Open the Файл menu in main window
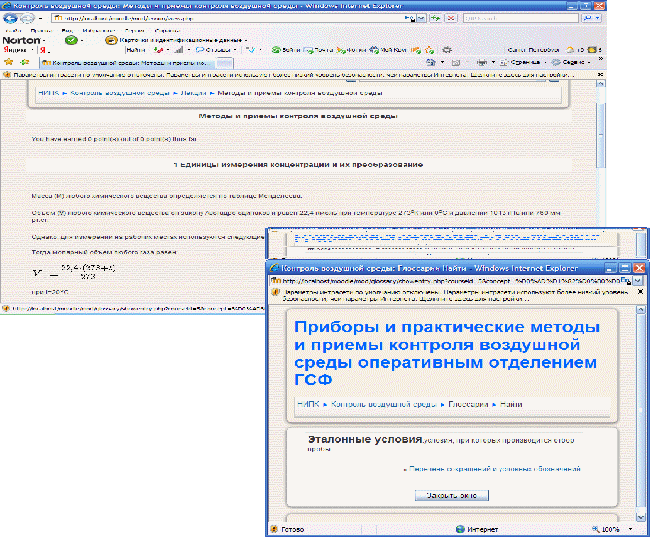Image resolution: width=650 pixels, height=538 pixels. pos(13,31)
